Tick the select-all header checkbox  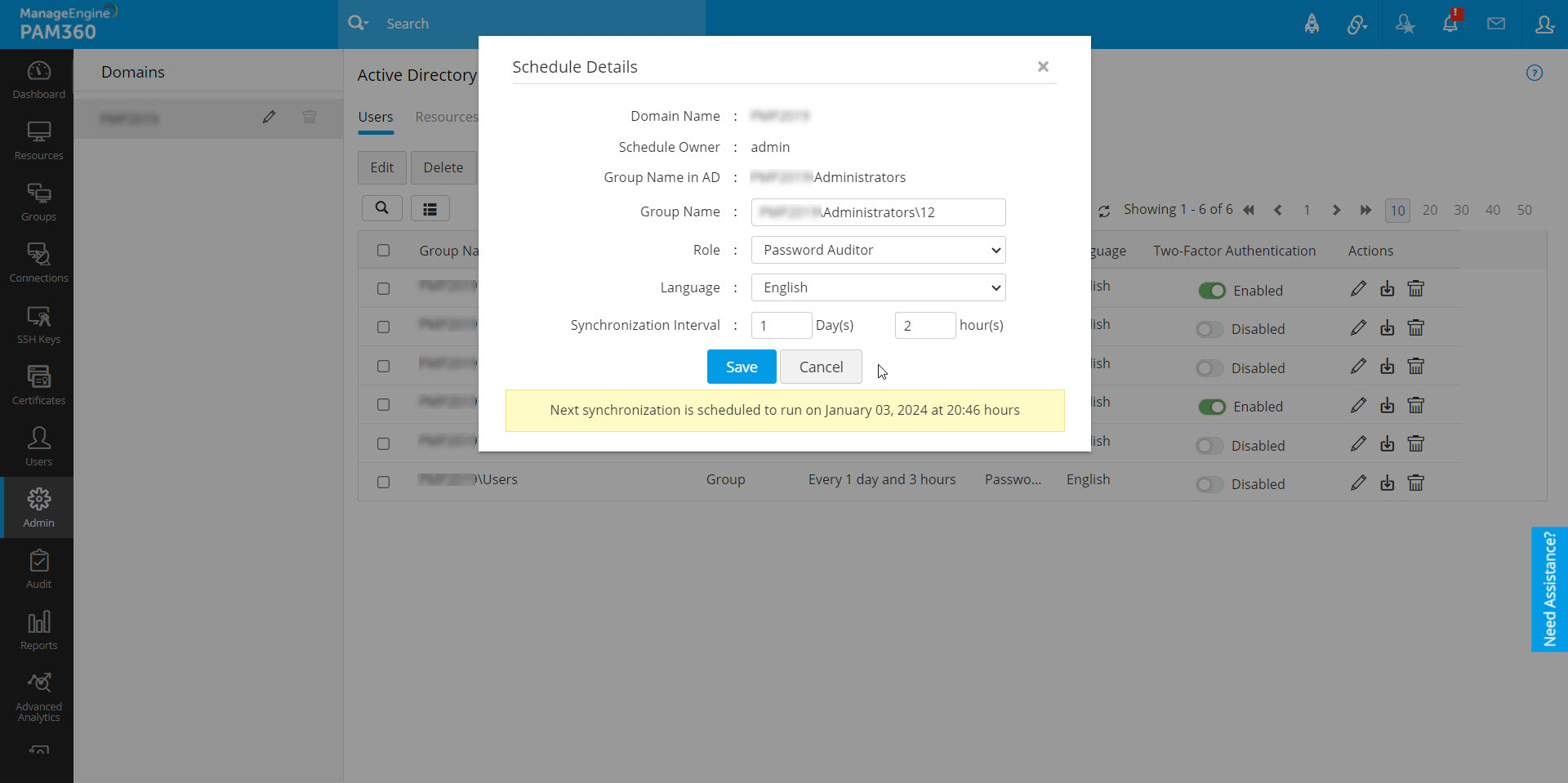383,251
